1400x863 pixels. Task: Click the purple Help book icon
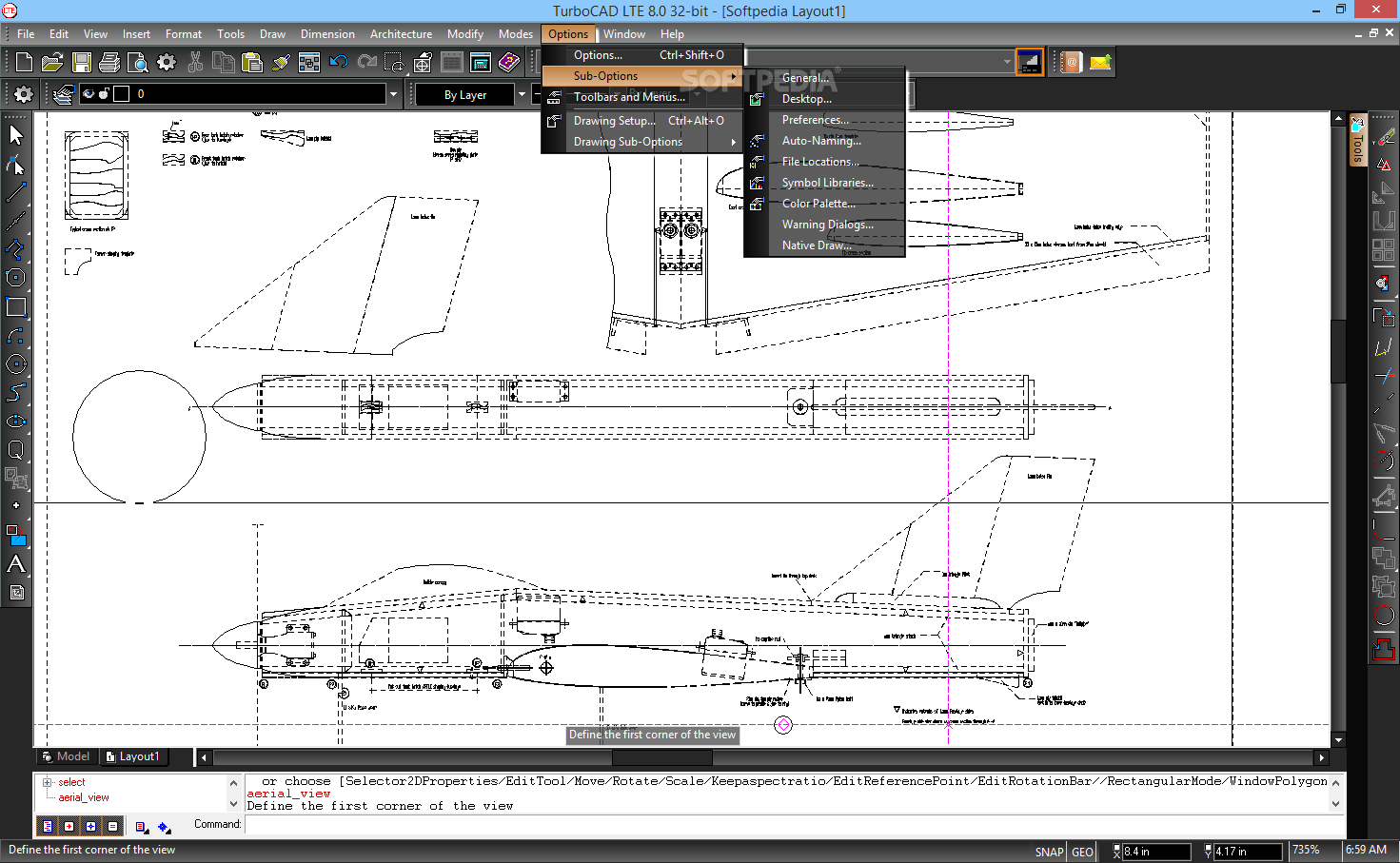(x=509, y=63)
